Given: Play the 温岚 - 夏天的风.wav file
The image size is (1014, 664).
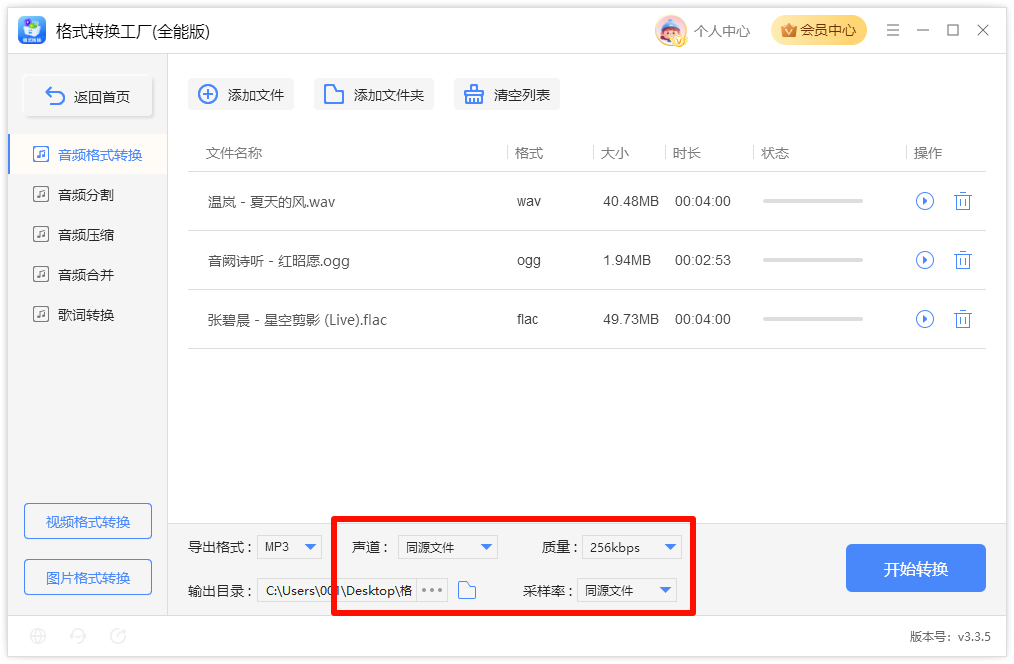Looking at the screenshot, I should click(924, 201).
